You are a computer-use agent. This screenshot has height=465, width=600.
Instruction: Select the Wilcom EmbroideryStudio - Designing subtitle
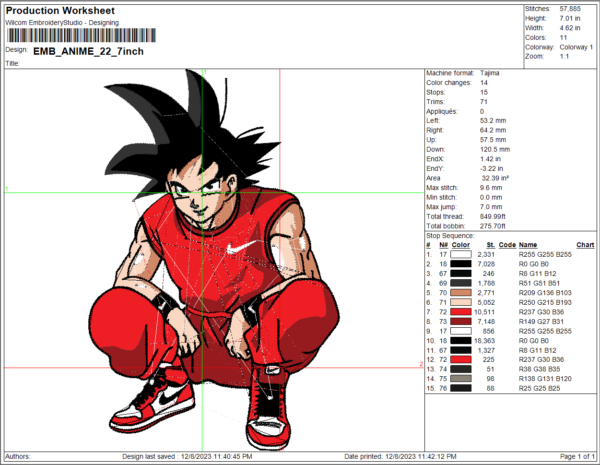click(x=62, y=23)
